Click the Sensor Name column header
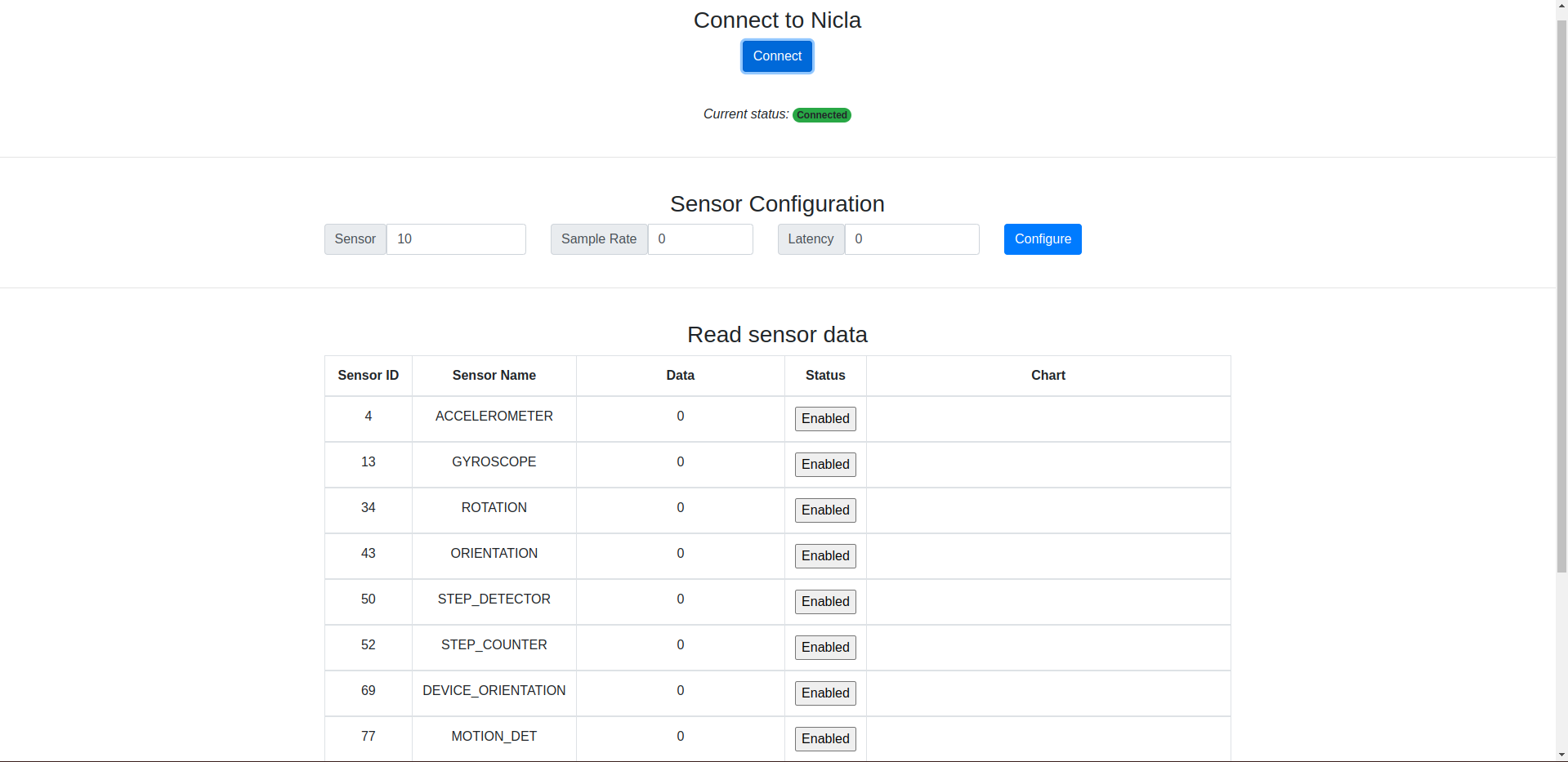1568x762 pixels. click(494, 376)
